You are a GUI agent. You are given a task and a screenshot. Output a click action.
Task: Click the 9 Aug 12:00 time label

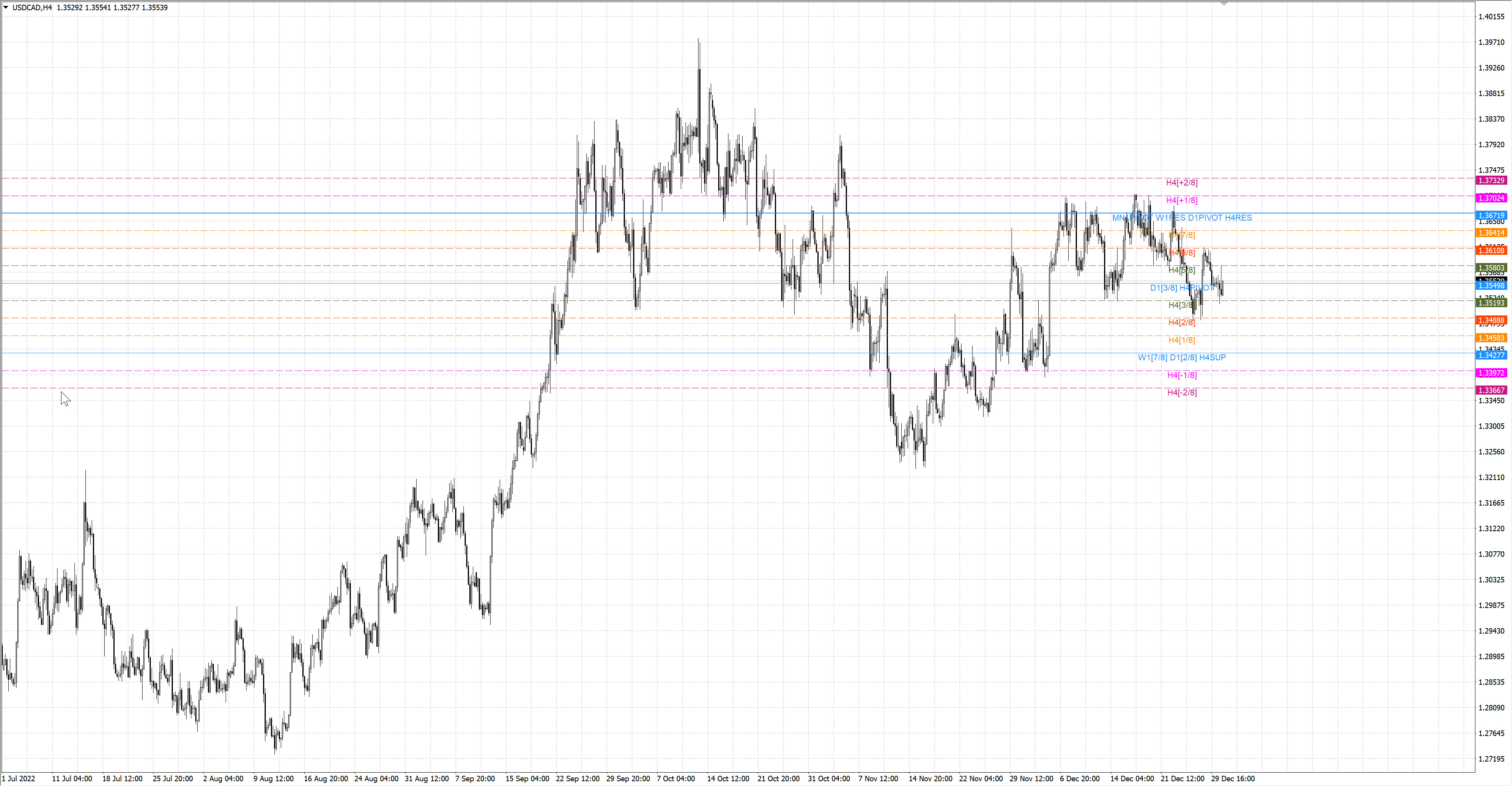274,779
